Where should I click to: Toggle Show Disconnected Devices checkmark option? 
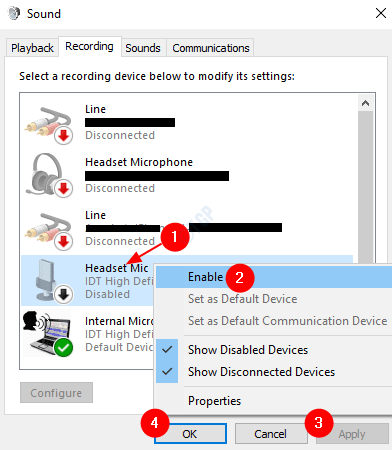(261, 372)
